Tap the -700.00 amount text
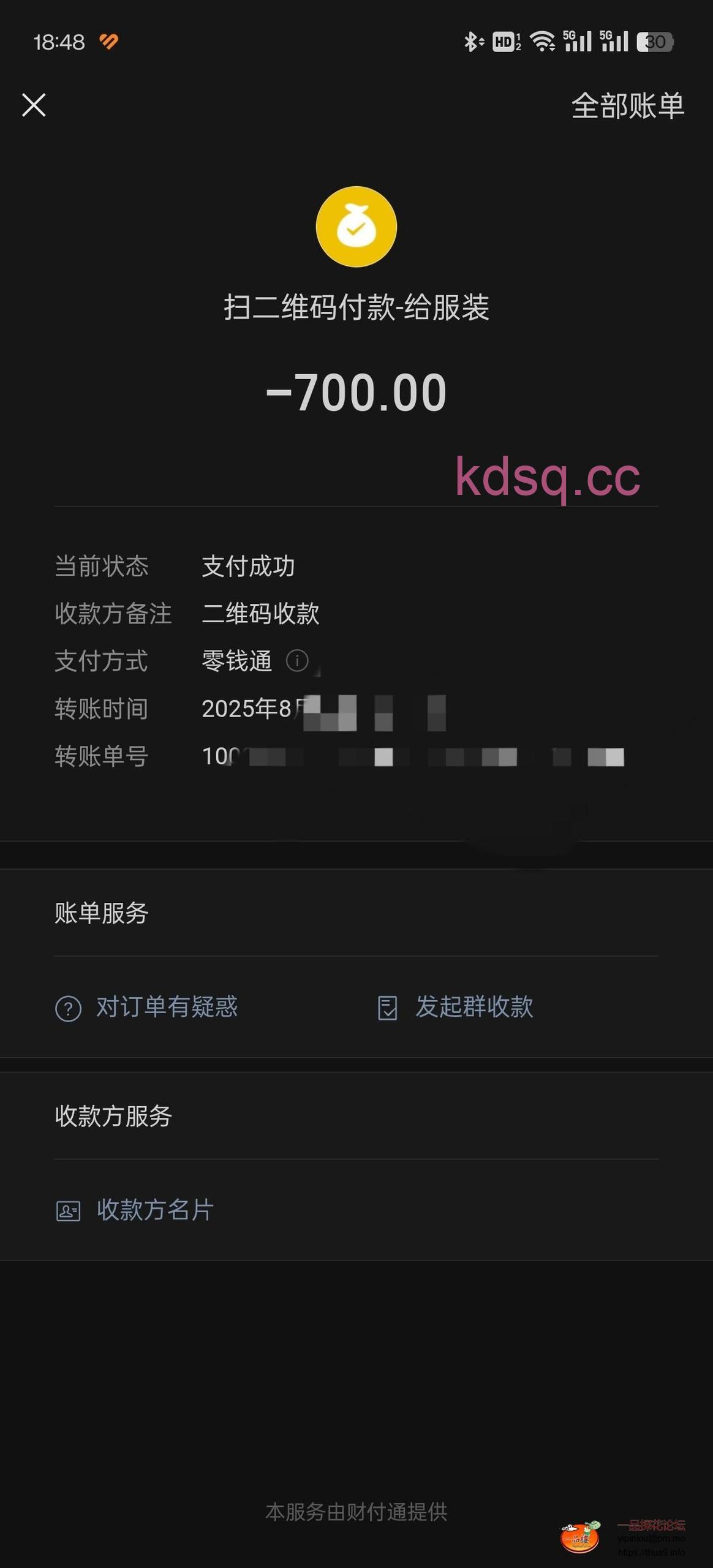 pos(356,393)
